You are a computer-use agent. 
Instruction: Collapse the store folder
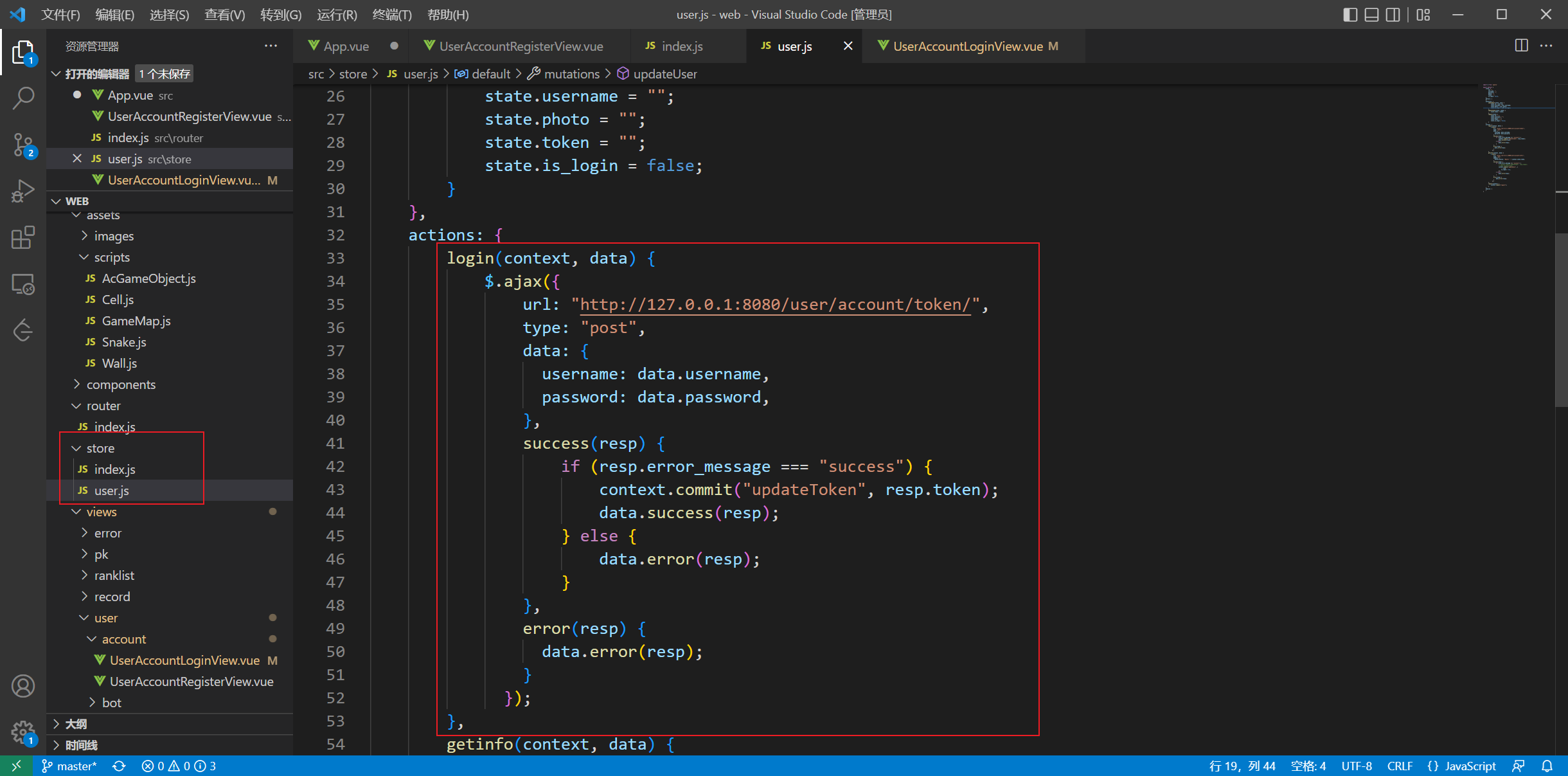tap(100, 448)
